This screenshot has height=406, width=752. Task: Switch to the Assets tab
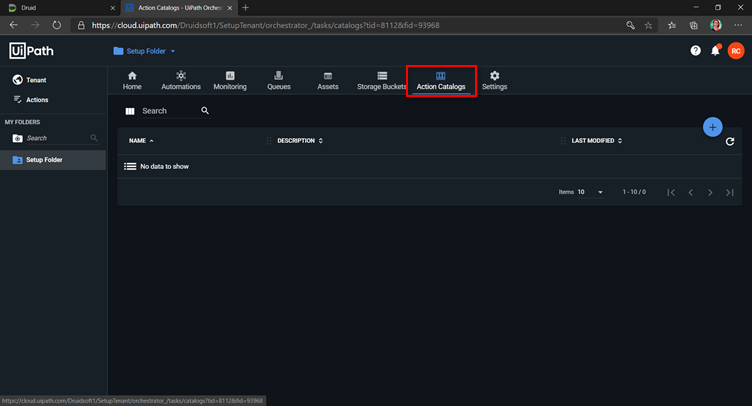pyautogui.click(x=328, y=81)
